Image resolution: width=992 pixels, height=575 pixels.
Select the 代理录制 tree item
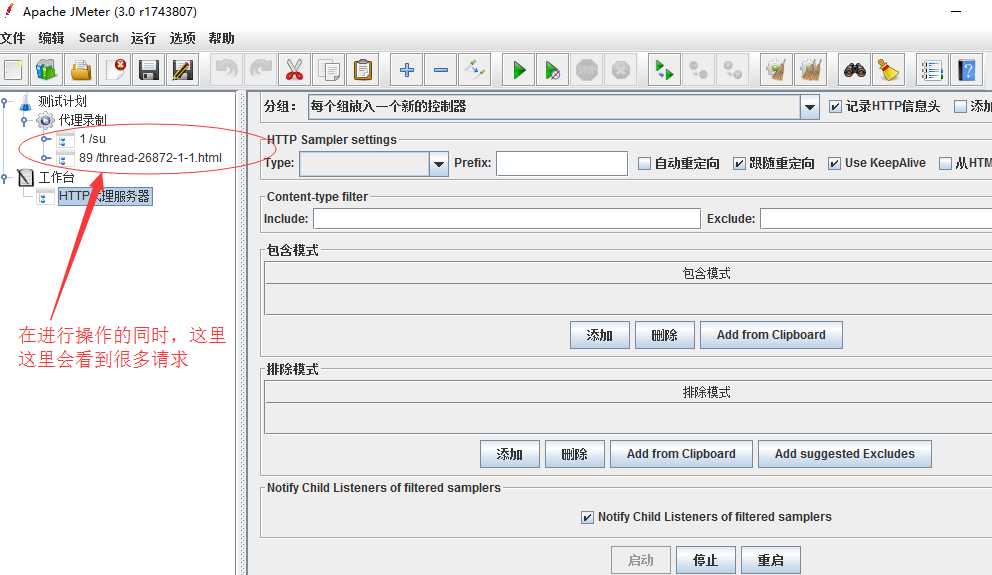[x=82, y=120]
